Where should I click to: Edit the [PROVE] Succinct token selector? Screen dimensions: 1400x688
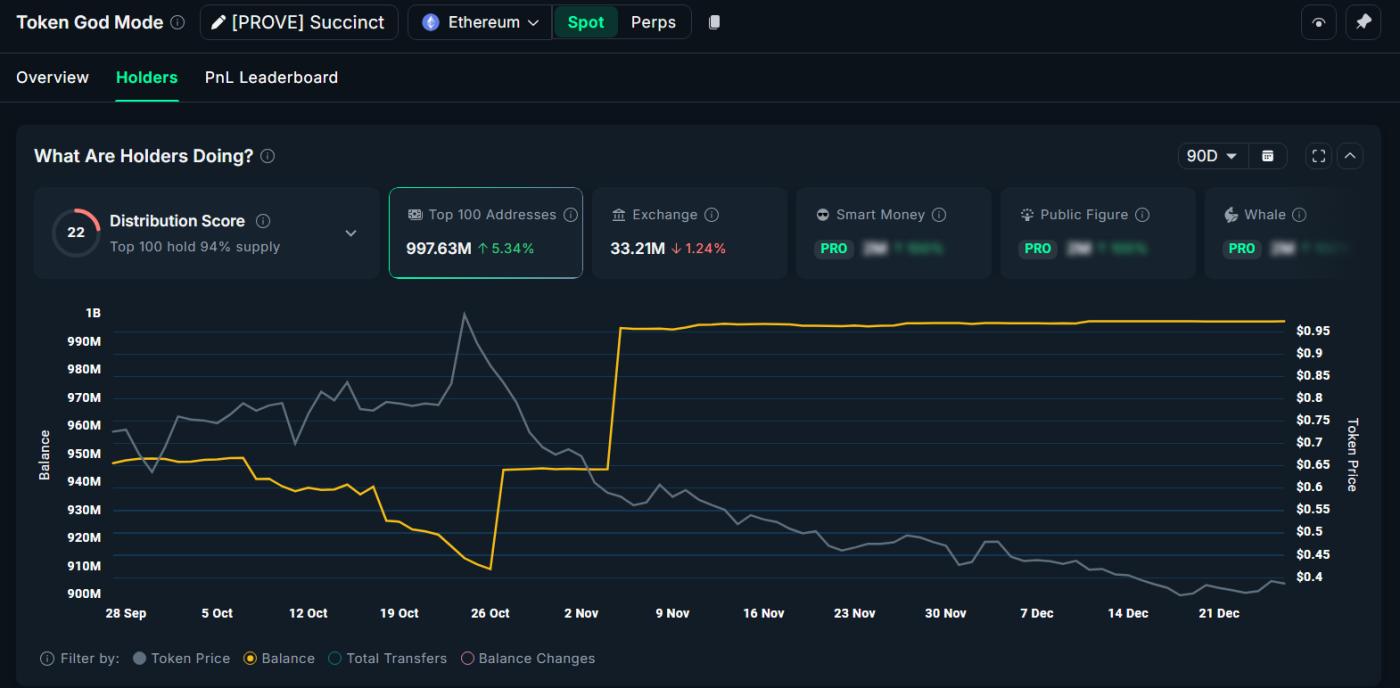click(x=298, y=22)
